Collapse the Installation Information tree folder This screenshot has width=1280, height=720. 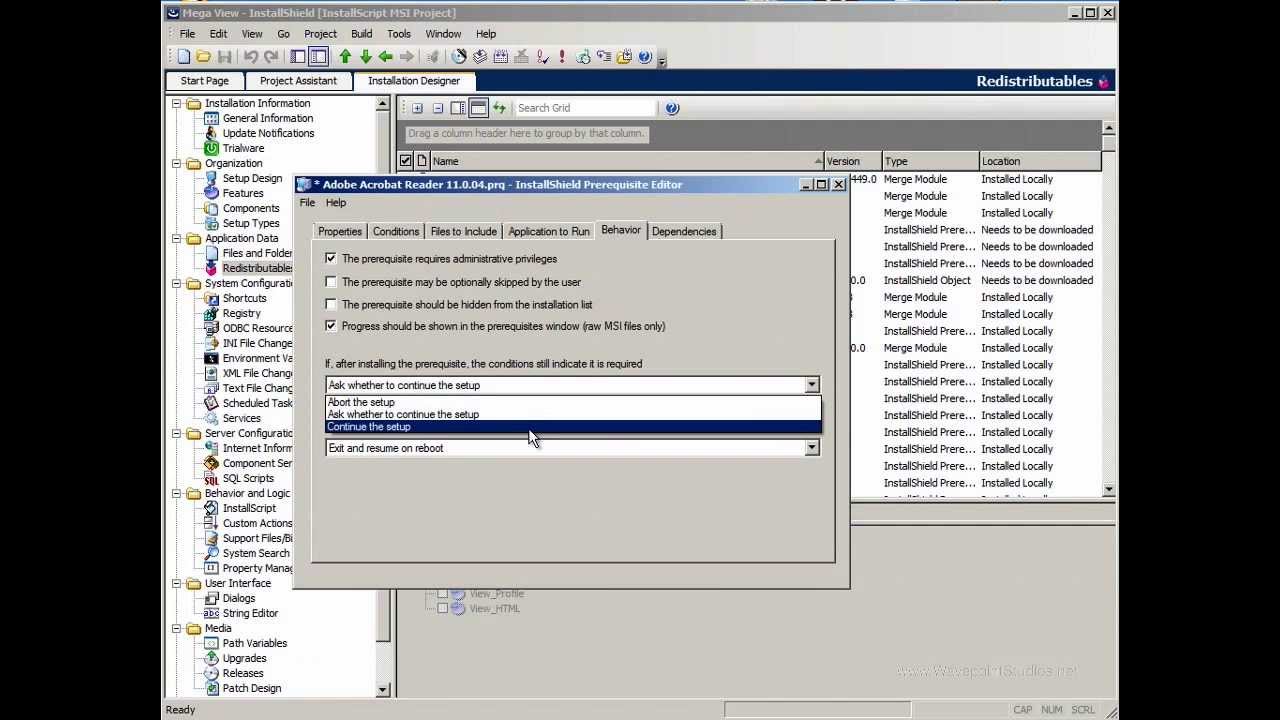[177, 103]
